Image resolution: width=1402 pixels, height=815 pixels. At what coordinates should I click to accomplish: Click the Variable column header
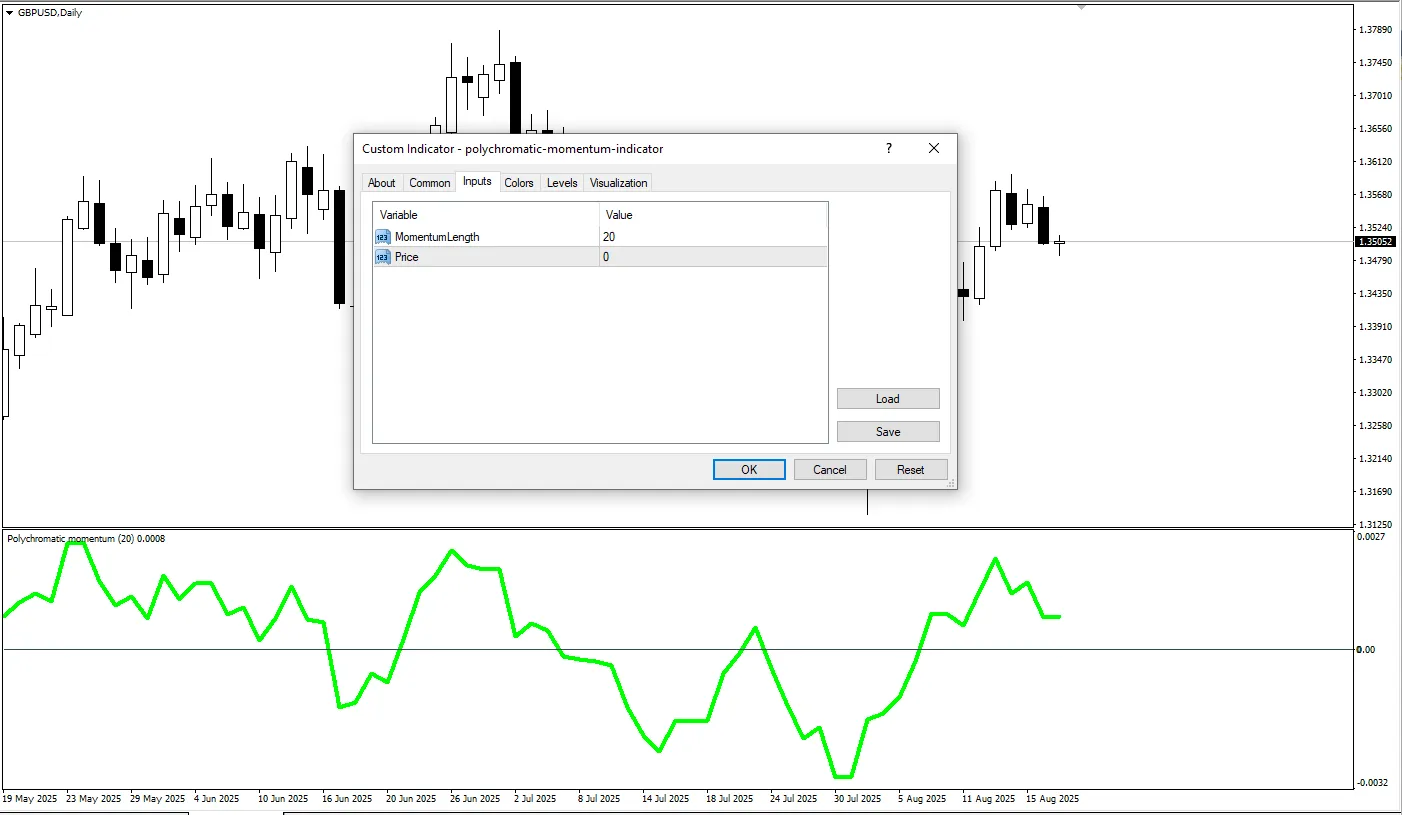coord(398,215)
